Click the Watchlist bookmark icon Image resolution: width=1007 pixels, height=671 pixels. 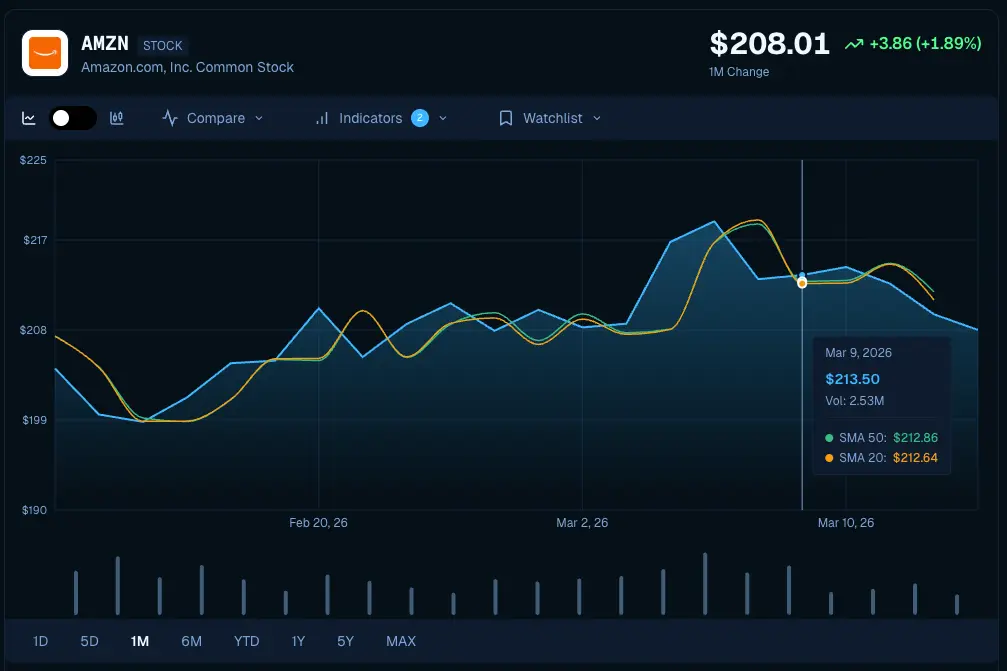[x=506, y=118]
